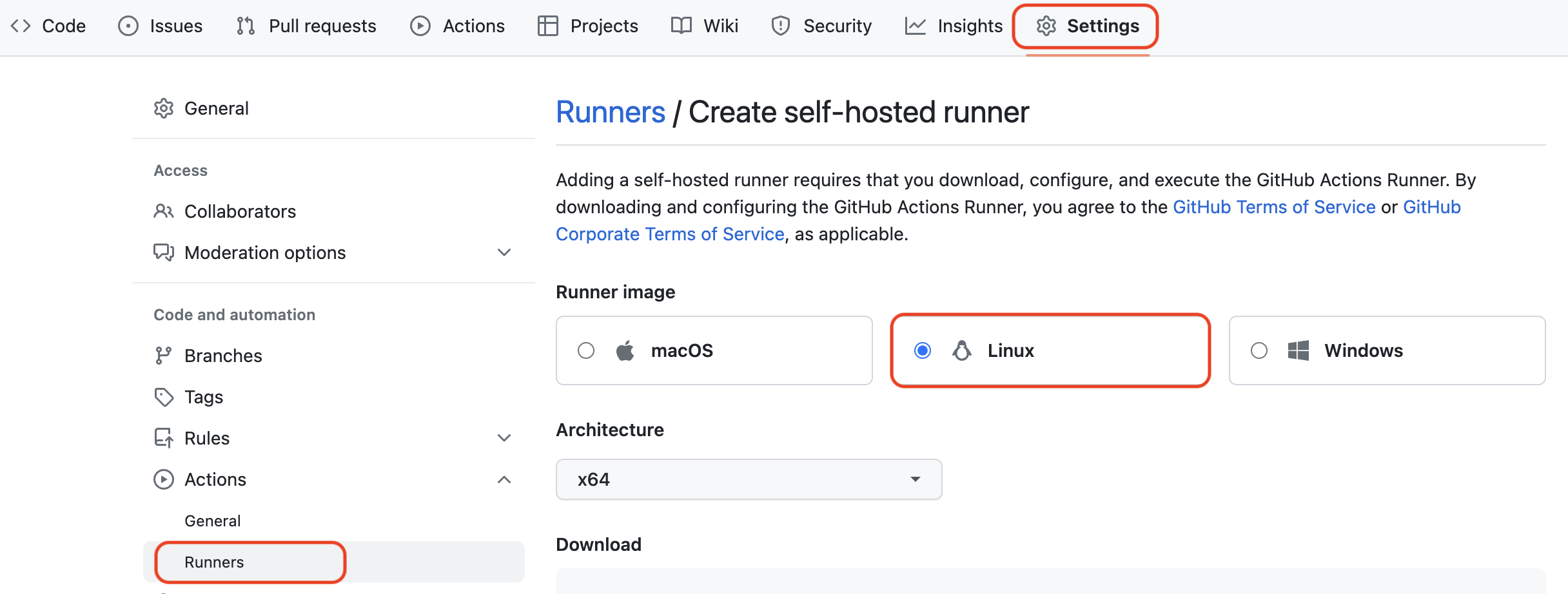This screenshot has width=1568, height=594.
Task: Expand the Rules section chevron
Action: click(x=504, y=438)
